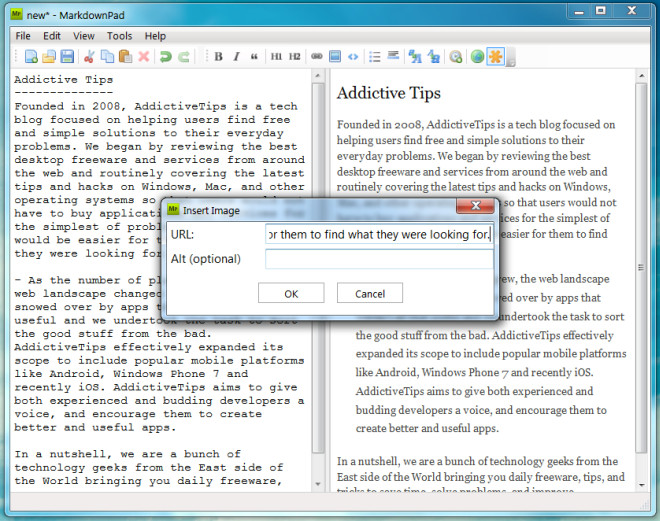Apply Italic formatting with the I icon

[237, 56]
